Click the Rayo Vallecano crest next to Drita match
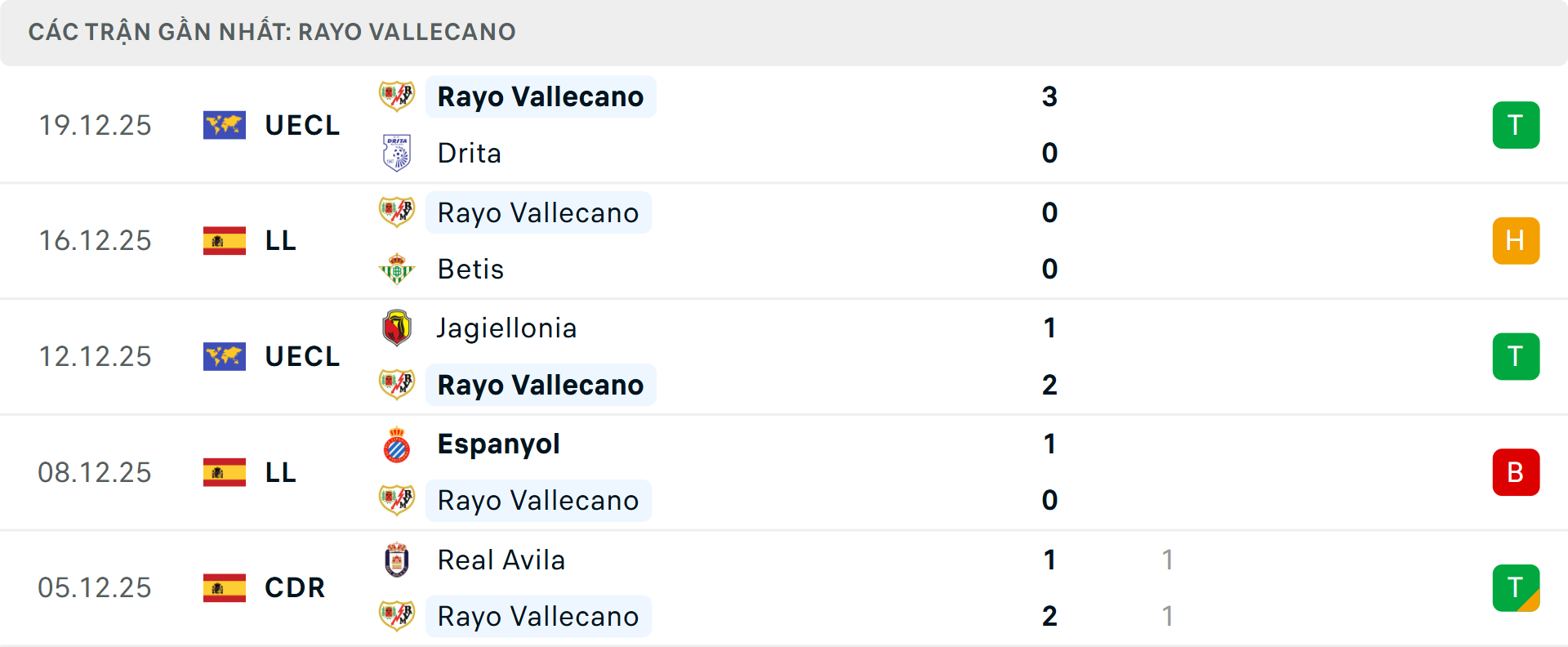Screen dimensions: 1568x647 pos(398,96)
